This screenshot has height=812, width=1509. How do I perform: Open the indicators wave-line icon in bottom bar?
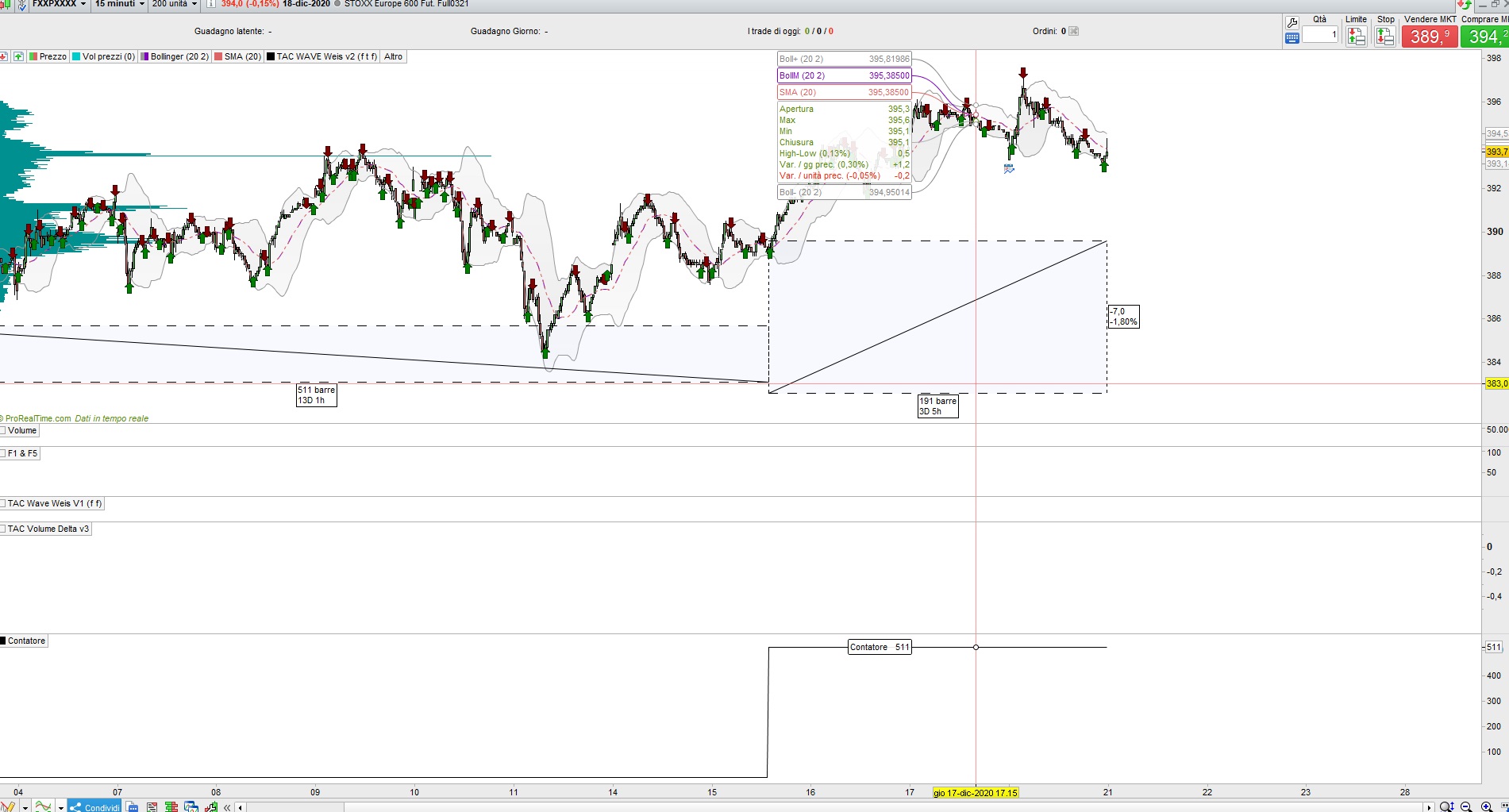coord(43,806)
